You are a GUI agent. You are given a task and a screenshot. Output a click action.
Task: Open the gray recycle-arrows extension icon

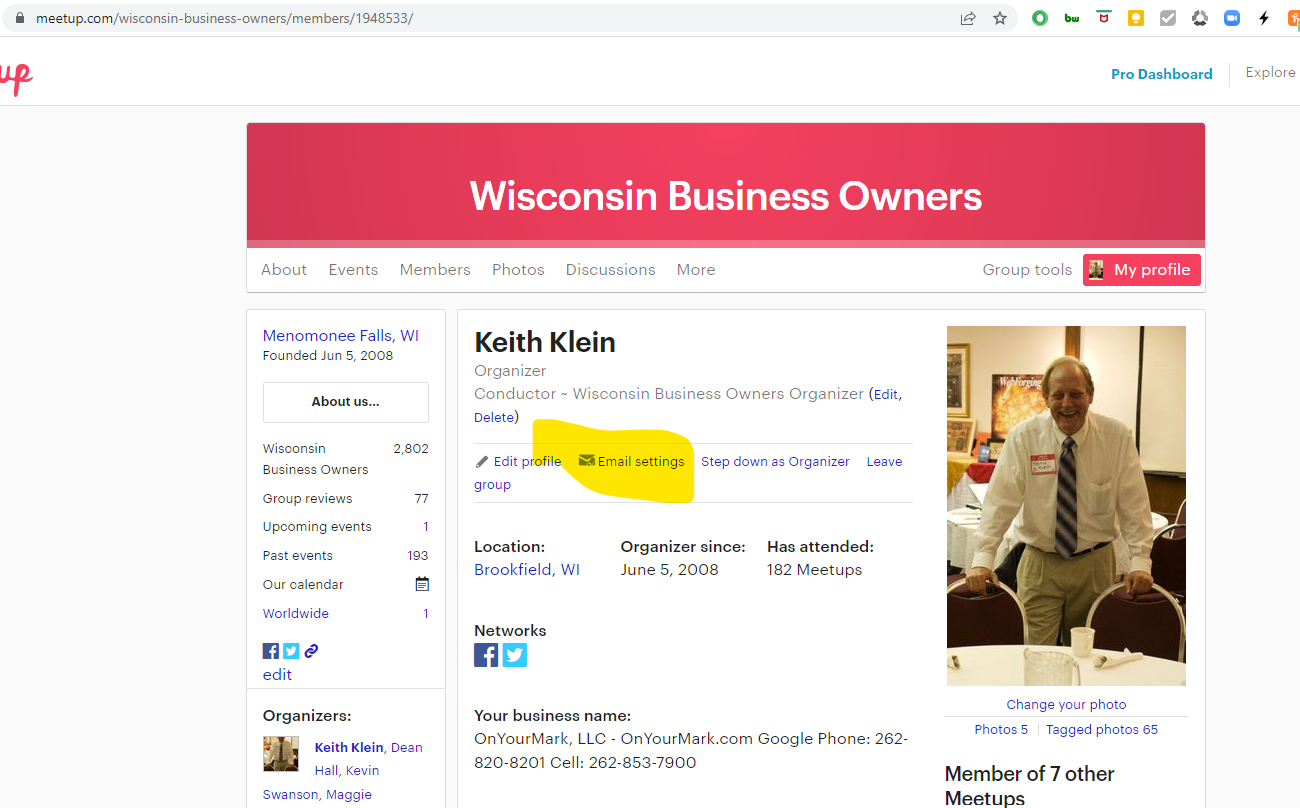[1200, 18]
